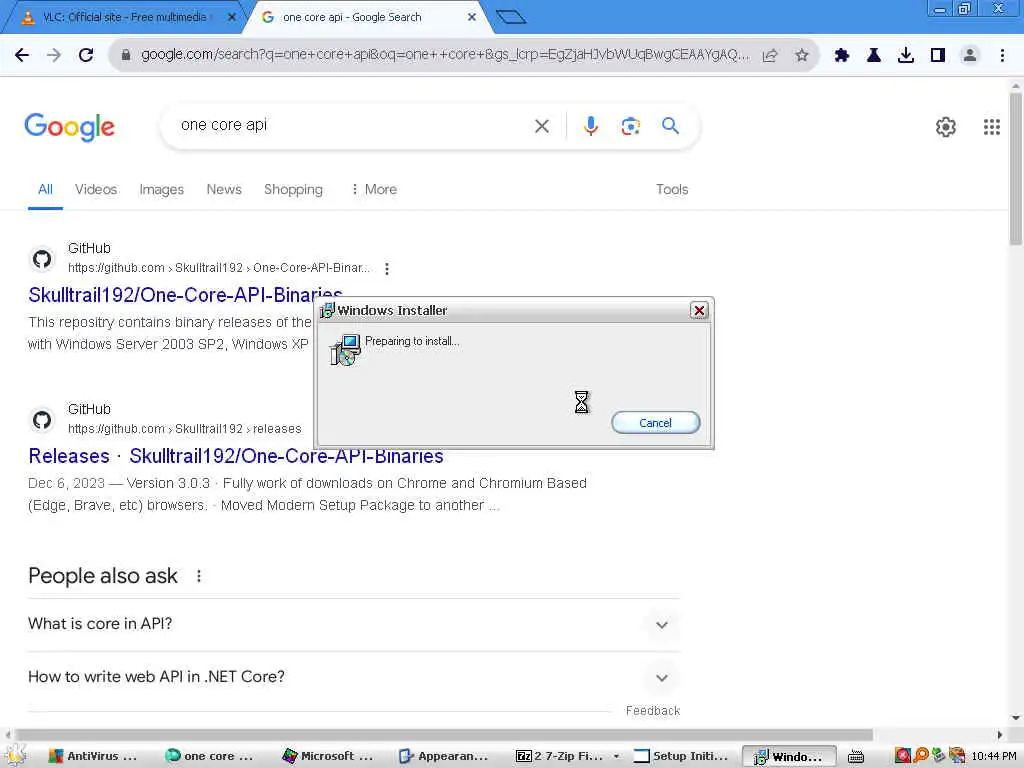Switch to the VLC Official site tab
The image size is (1024, 768).
[x=124, y=17]
